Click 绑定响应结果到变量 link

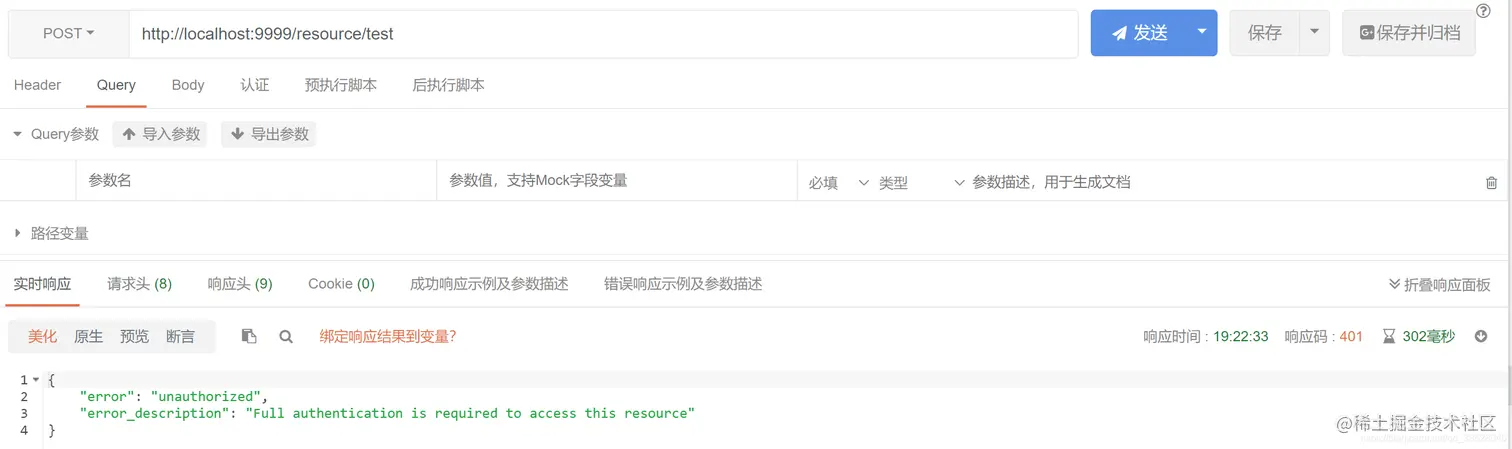coord(388,336)
